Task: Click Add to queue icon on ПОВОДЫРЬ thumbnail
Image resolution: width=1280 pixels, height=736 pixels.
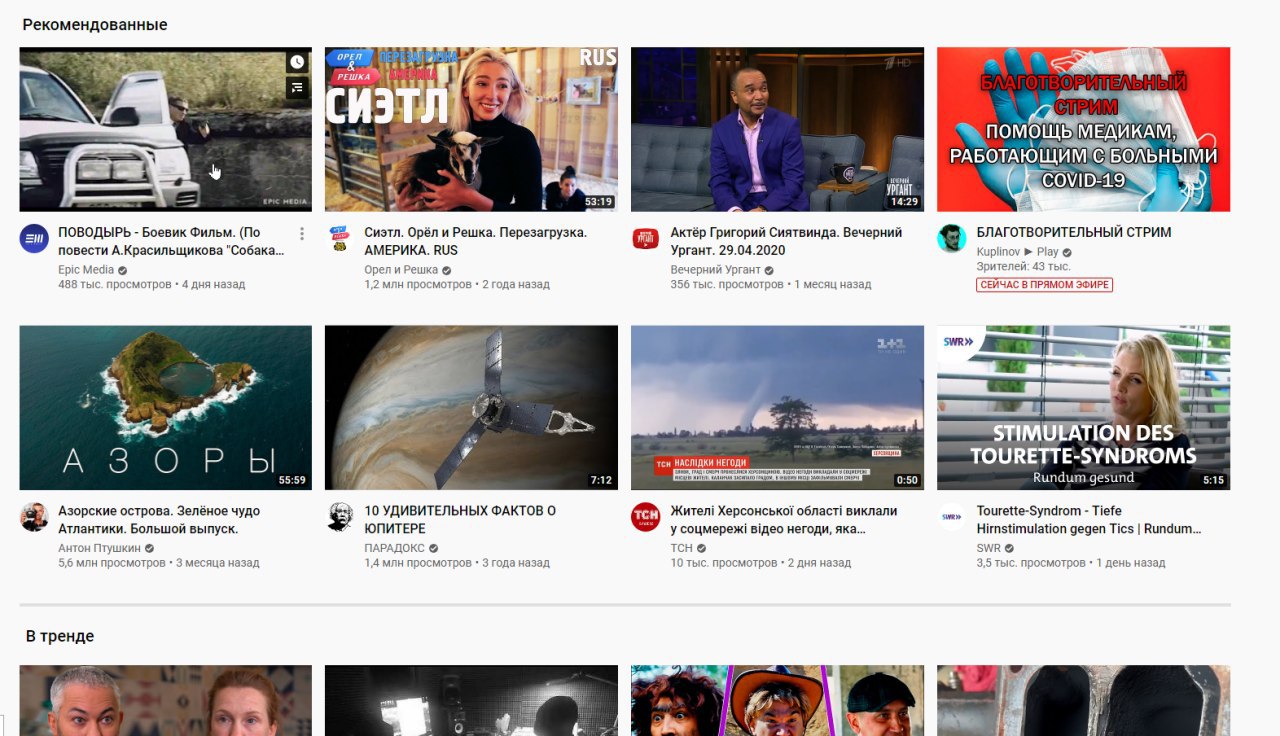Action: tap(297, 88)
